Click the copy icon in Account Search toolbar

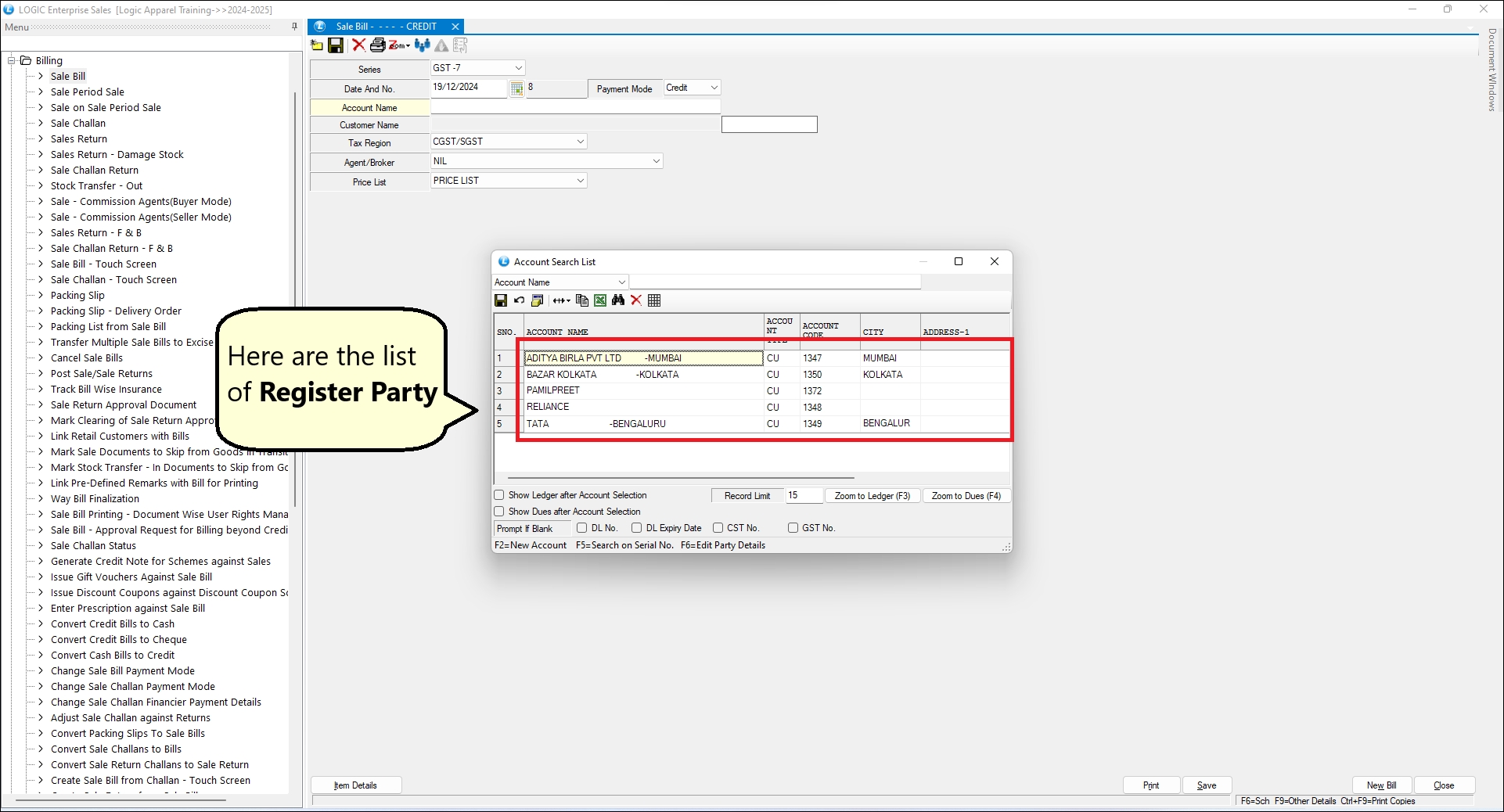pyautogui.click(x=582, y=300)
